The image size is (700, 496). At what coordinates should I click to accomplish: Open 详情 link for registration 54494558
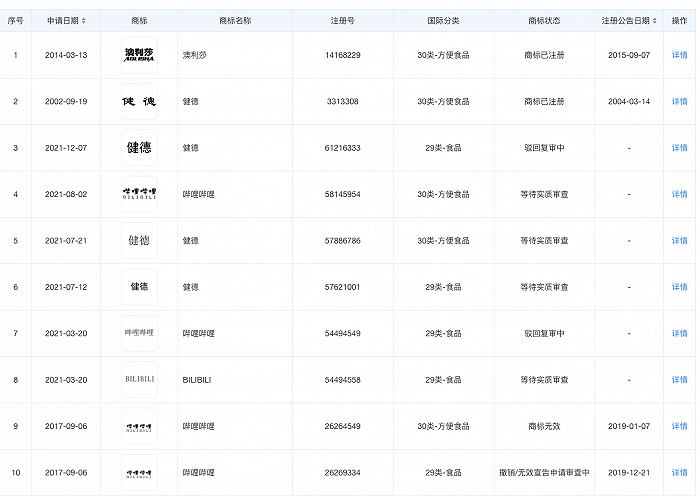point(679,380)
